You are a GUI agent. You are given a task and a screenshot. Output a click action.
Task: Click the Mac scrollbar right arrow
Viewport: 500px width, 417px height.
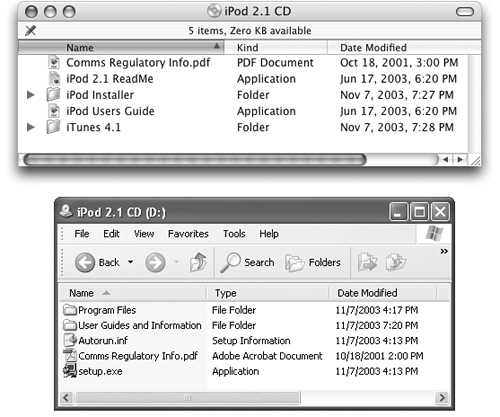[x=460, y=160]
